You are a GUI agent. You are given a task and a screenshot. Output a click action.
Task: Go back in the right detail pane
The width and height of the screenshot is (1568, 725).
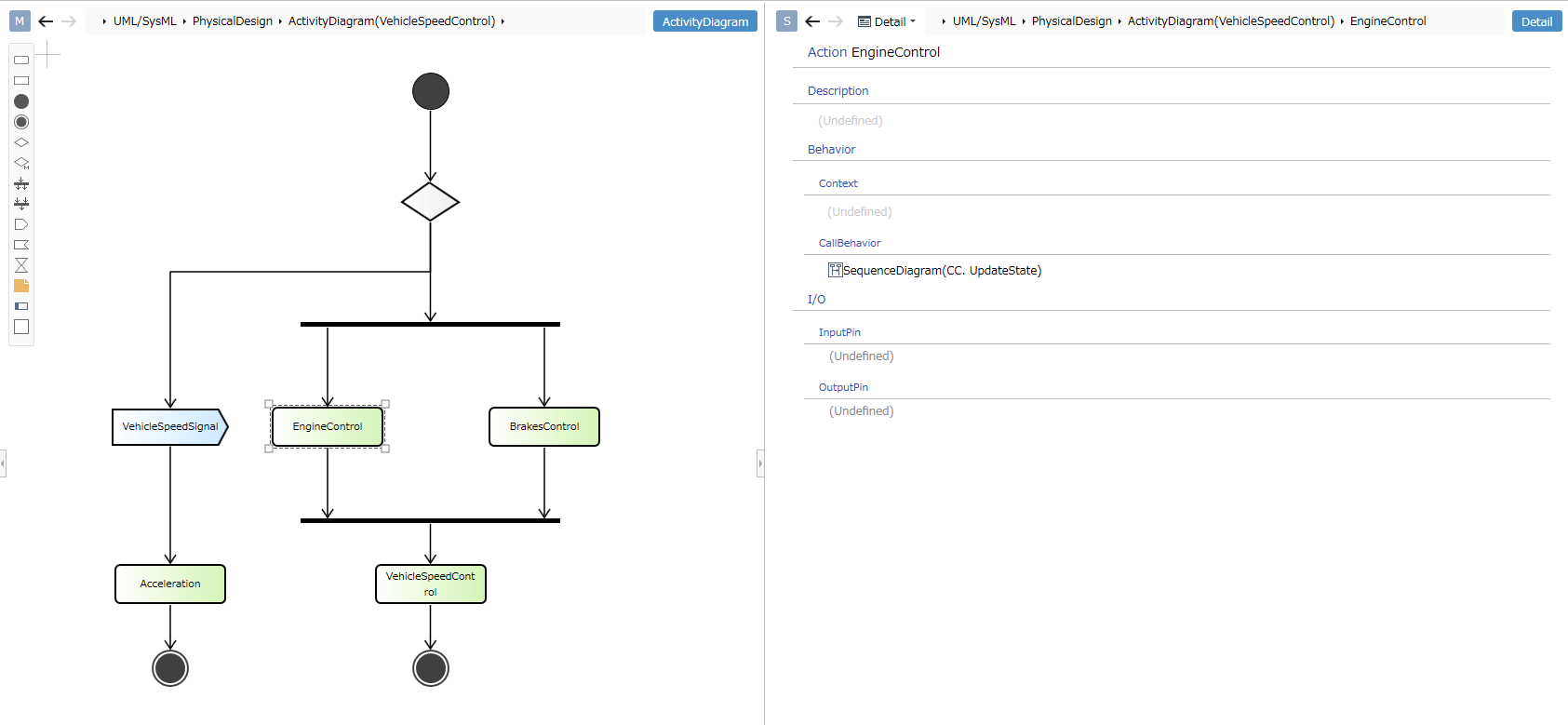(x=812, y=21)
